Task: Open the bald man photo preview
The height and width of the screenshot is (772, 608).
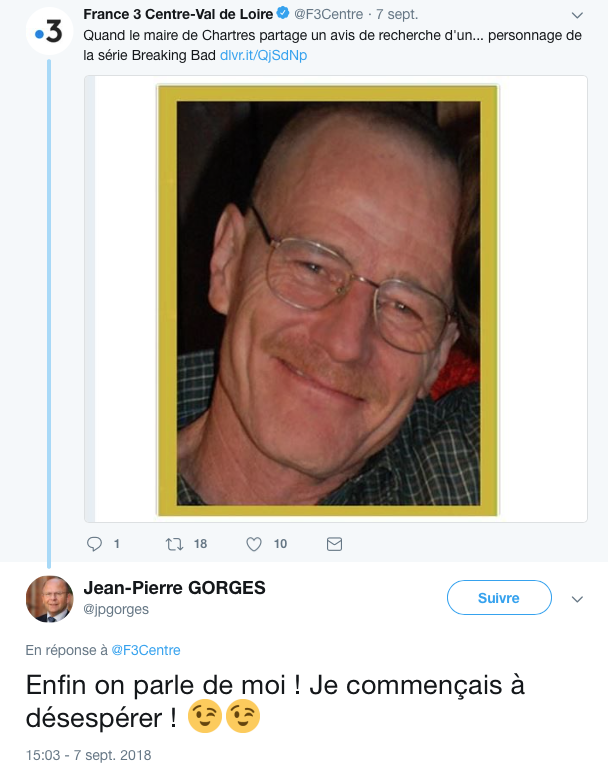Action: [328, 300]
